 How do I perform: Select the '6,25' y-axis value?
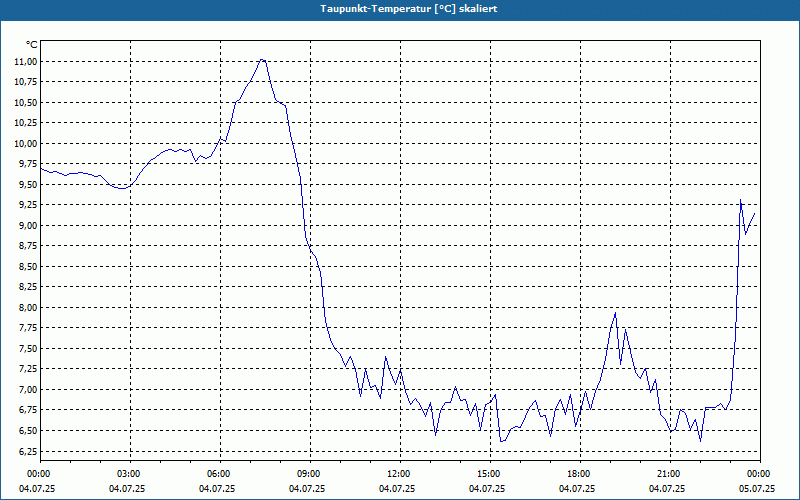click(30, 452)
